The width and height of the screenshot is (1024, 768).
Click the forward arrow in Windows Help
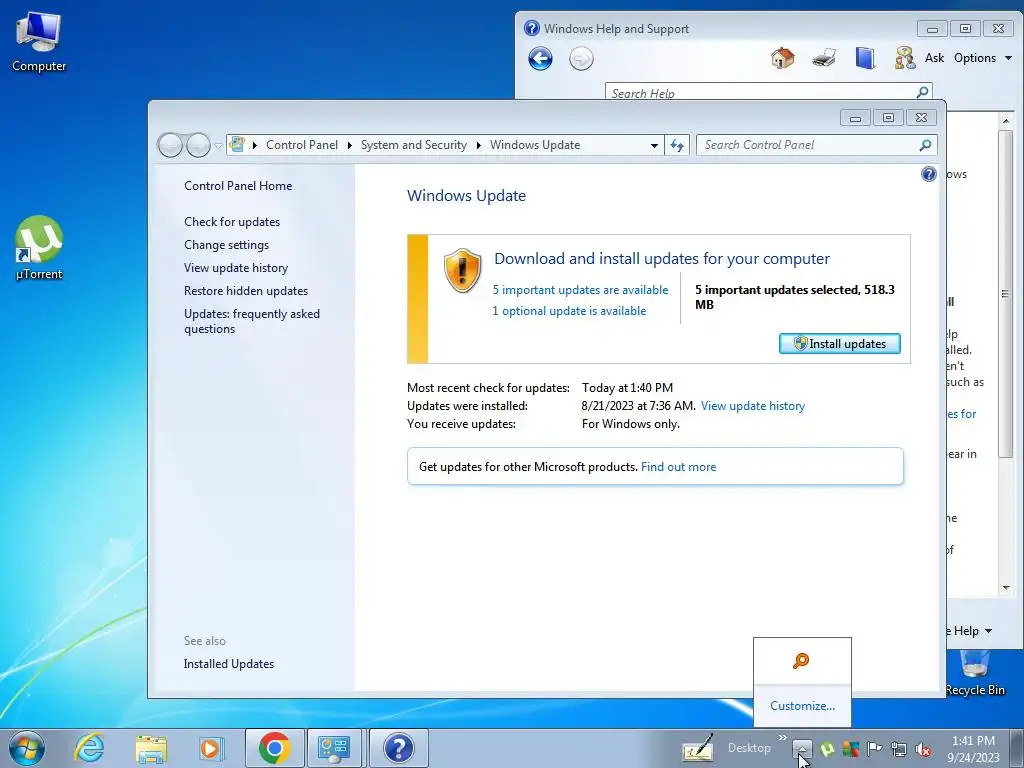click(581, 59)
